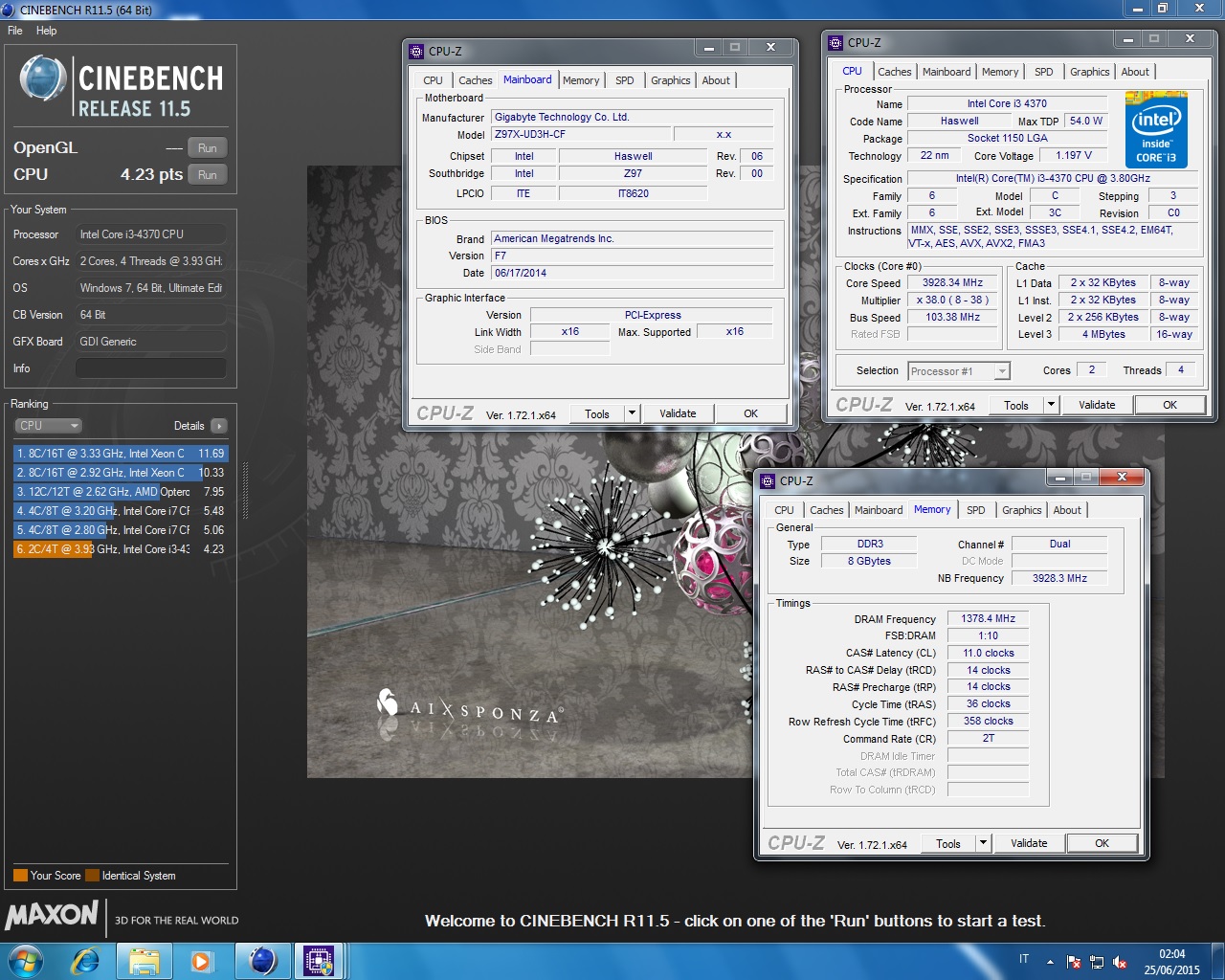Open Internet Explorer from the taskbar
Screen dimensions: 1225x980
[86, 961]
